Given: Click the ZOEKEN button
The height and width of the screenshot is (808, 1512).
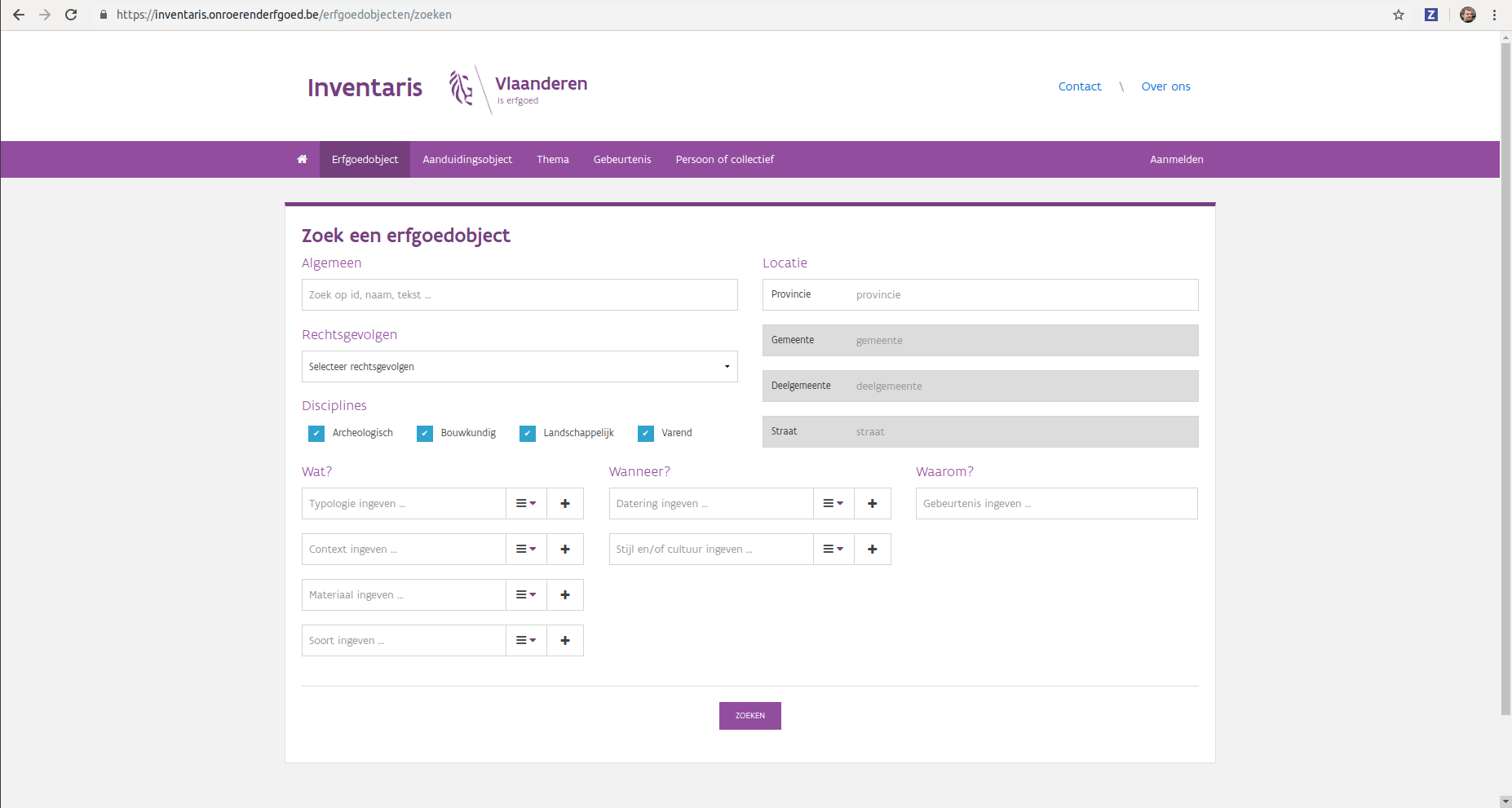Looking at the screenshot, I should [750, 716].
